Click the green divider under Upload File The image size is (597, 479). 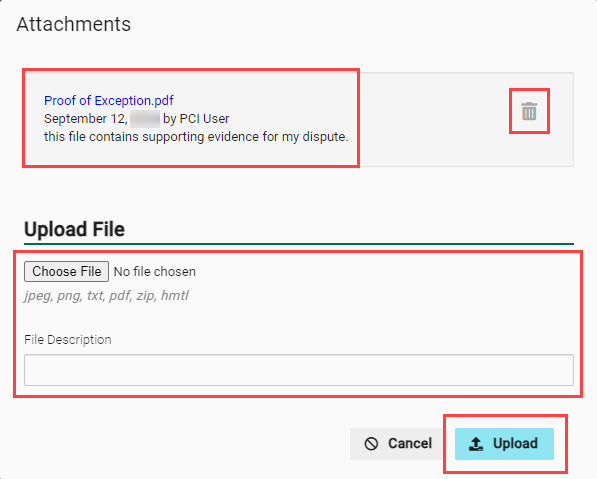click(299, 244)
